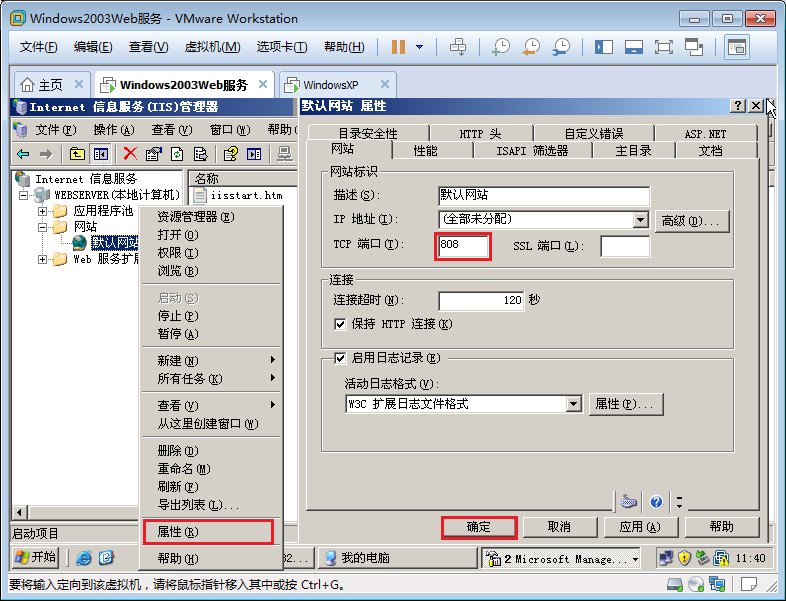Expand the application pools node

(x=43, y=211)
